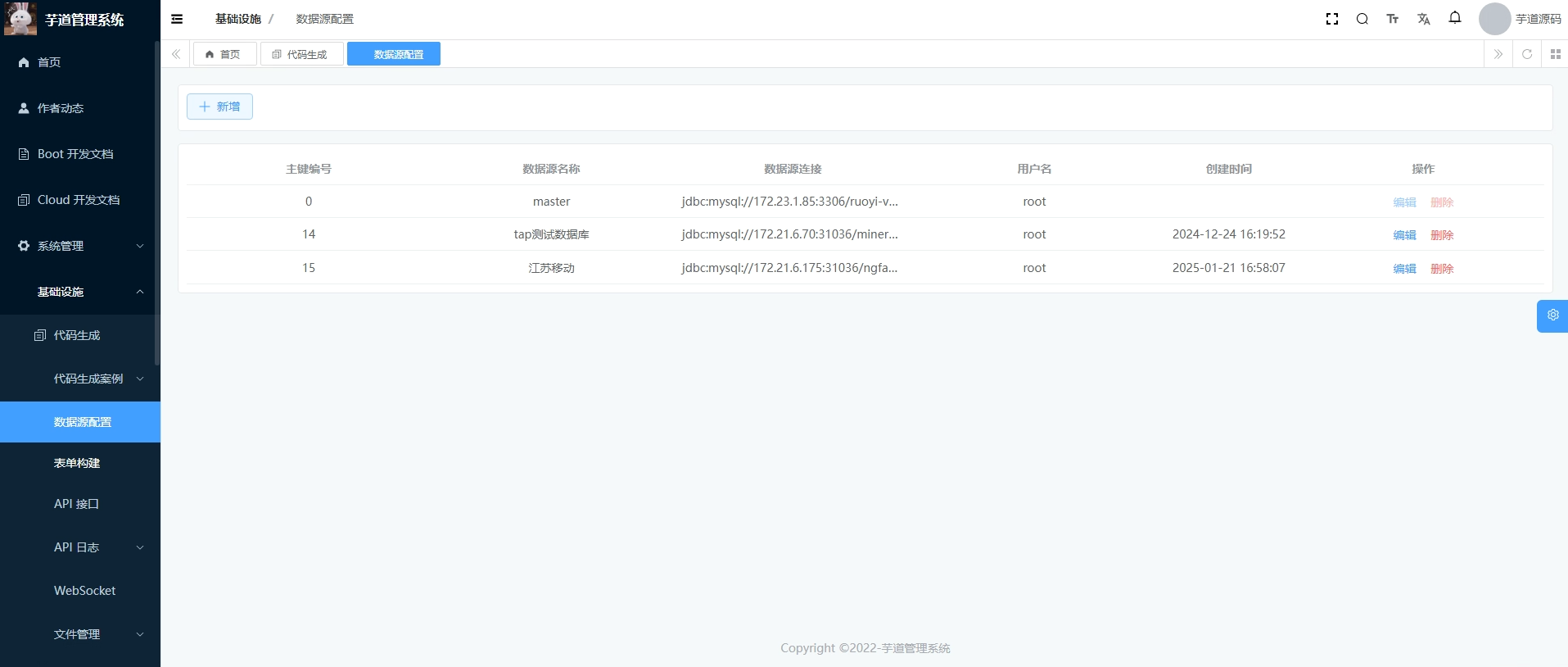The width and height of the screenshot is (1568, 667).
Task: Delete the tap测试数据库 data source
Action: (1441, 235)
